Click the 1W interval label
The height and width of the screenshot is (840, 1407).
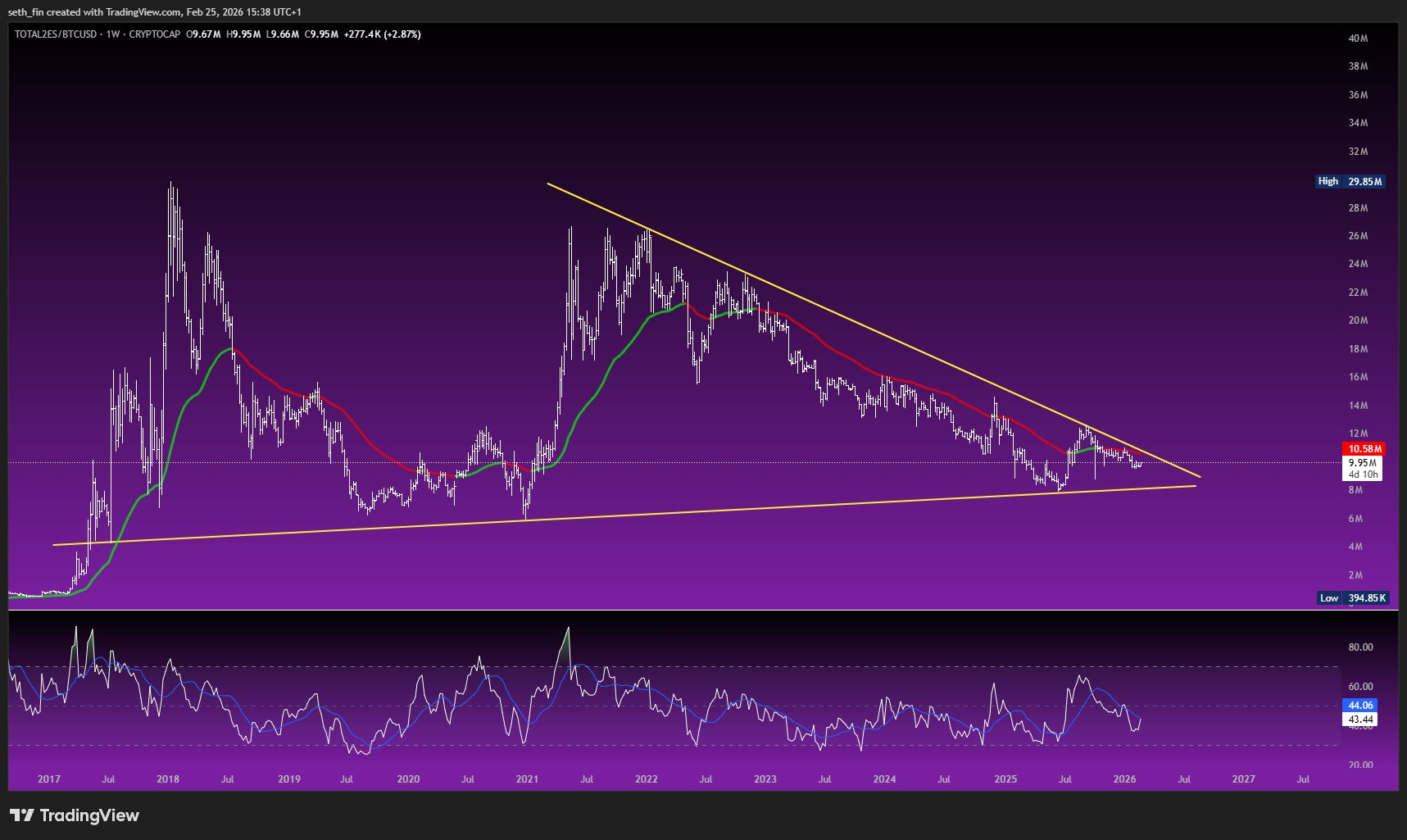pos(113,34)
